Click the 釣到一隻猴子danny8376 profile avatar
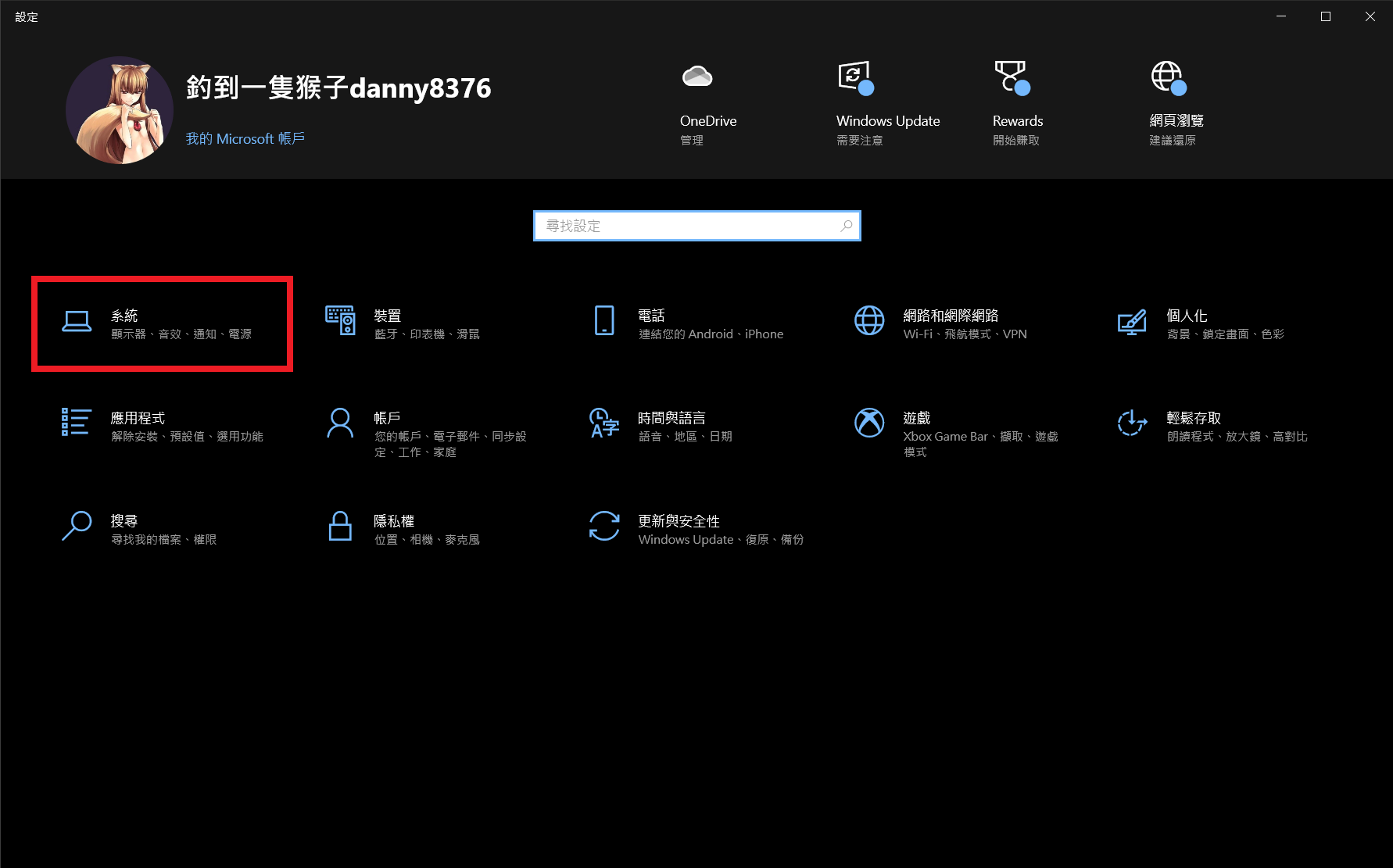The width and height of the screenshot is (1393, 868). tap(120, 109)
